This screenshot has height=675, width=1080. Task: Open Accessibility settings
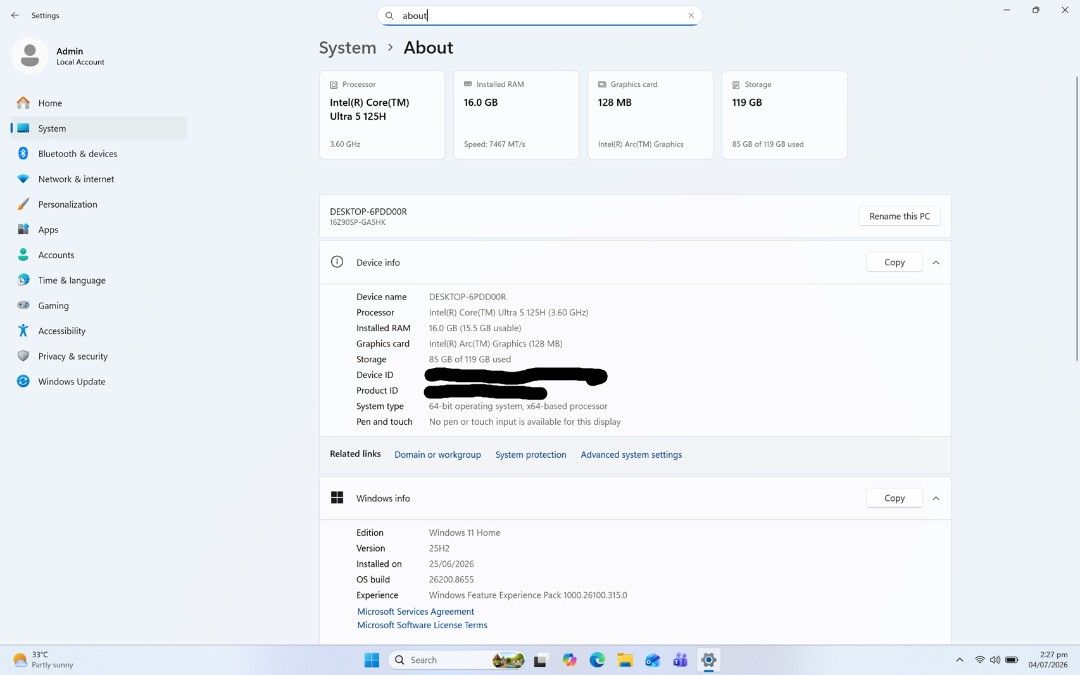pyautogui.click(x=98, y=331)
